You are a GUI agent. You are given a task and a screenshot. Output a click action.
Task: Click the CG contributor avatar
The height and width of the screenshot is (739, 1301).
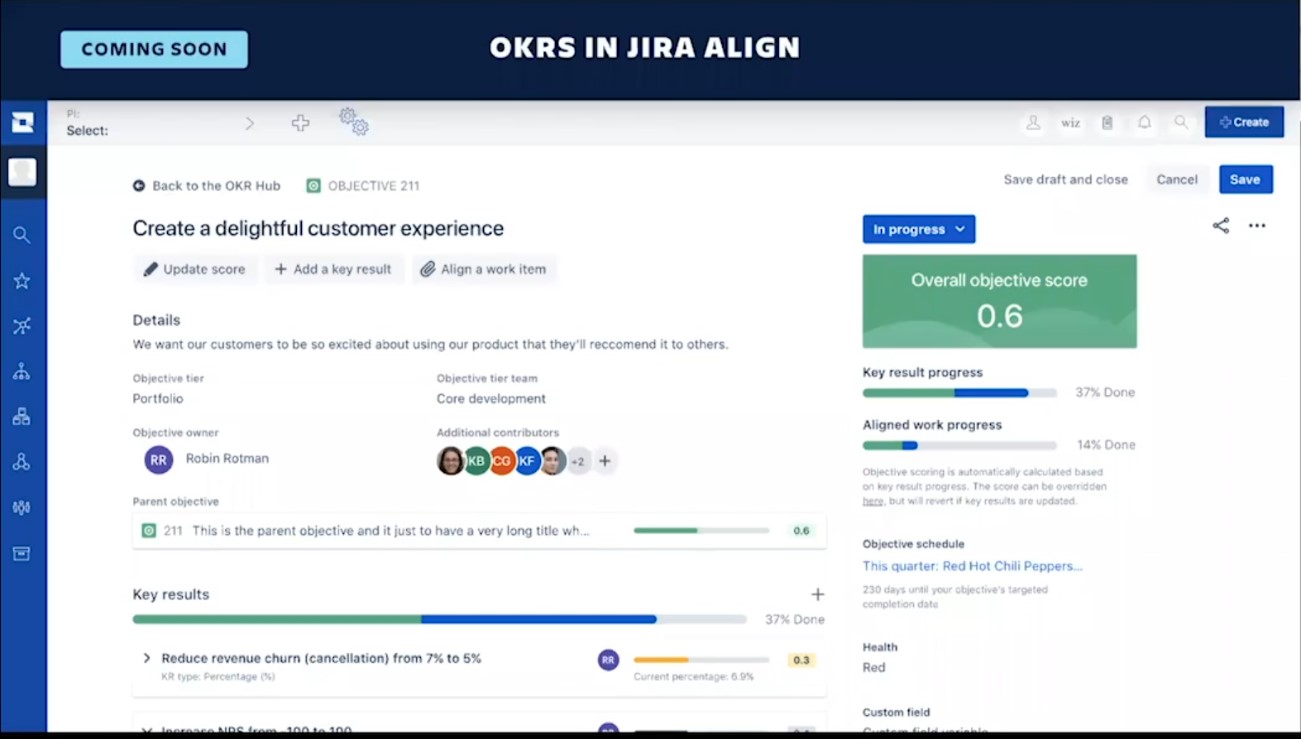click(x=502, y=461)
